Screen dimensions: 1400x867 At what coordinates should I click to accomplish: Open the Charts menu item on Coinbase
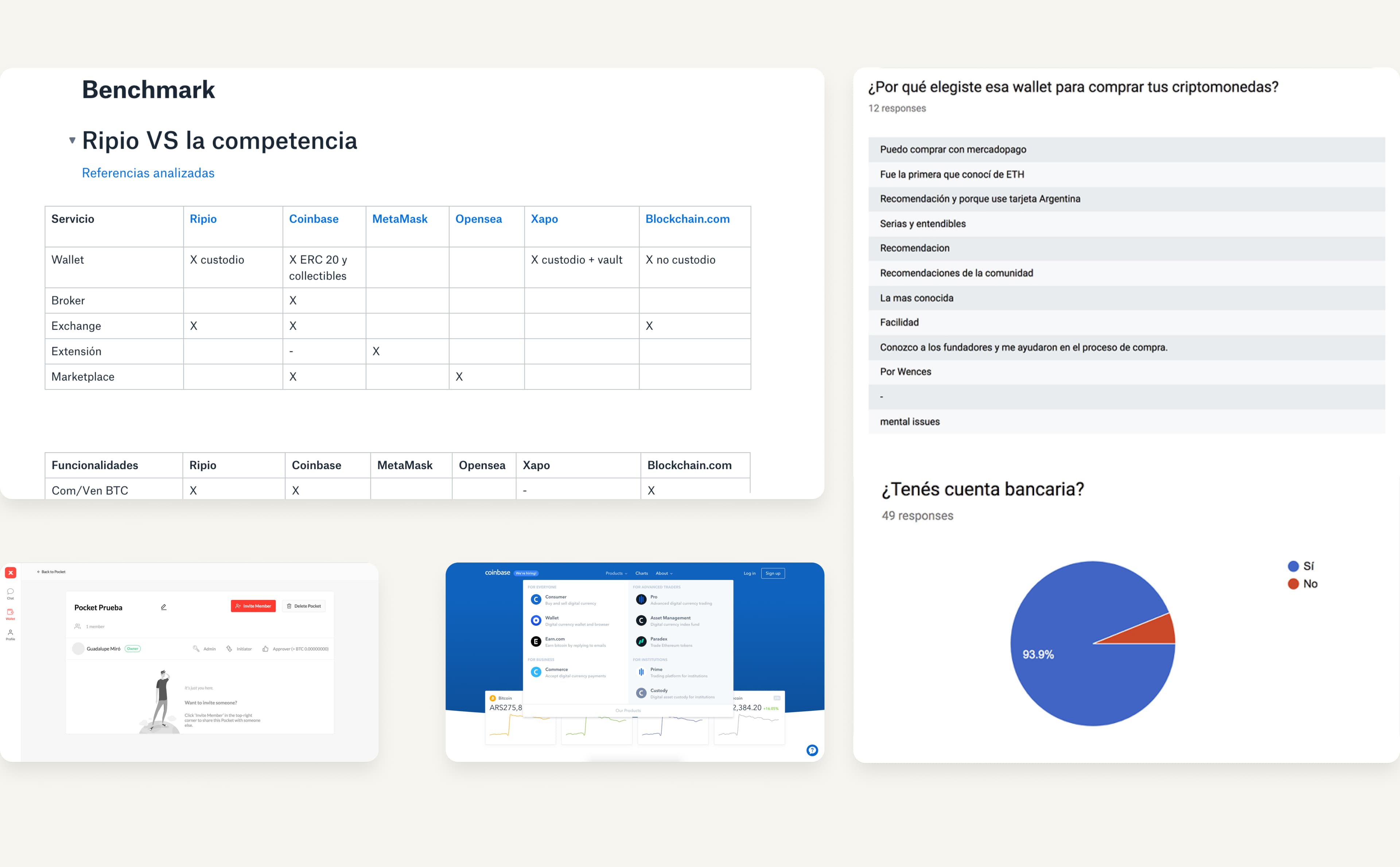(x=642, y=574)
